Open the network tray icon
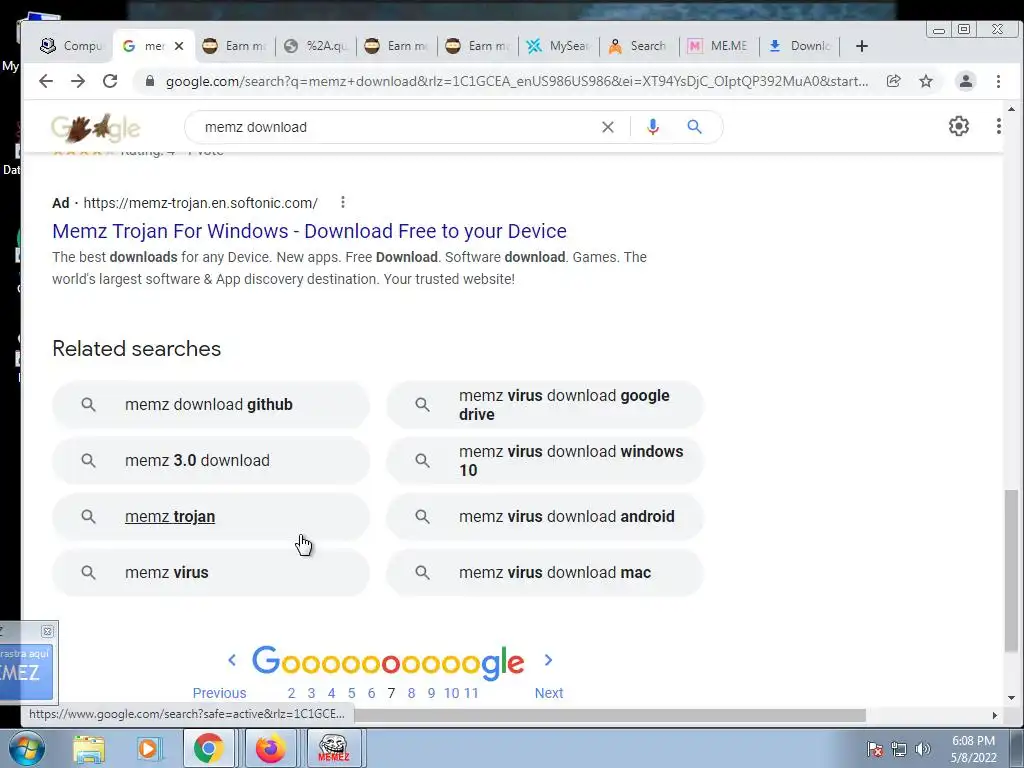This screenshot has height=768, width=1024. click(899, 749)
